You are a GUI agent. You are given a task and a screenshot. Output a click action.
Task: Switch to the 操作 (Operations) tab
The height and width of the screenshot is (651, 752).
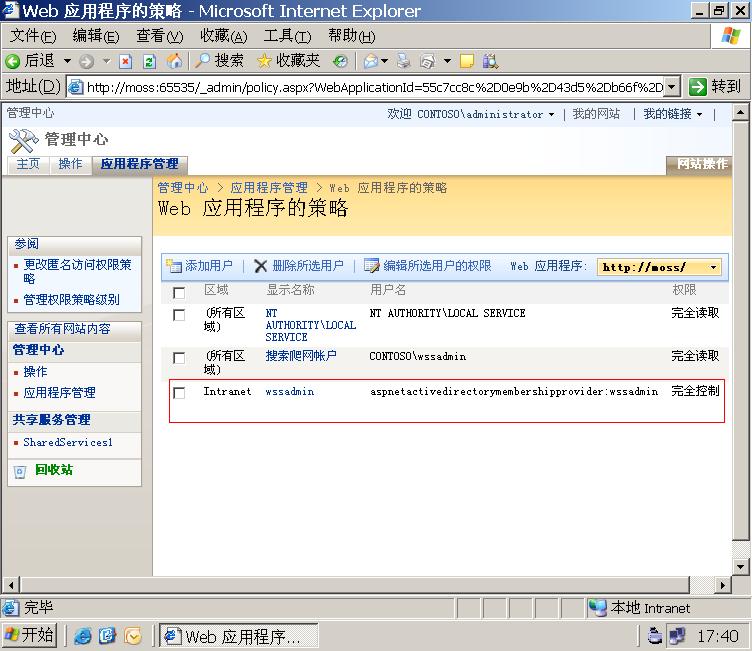pos(70,164)
